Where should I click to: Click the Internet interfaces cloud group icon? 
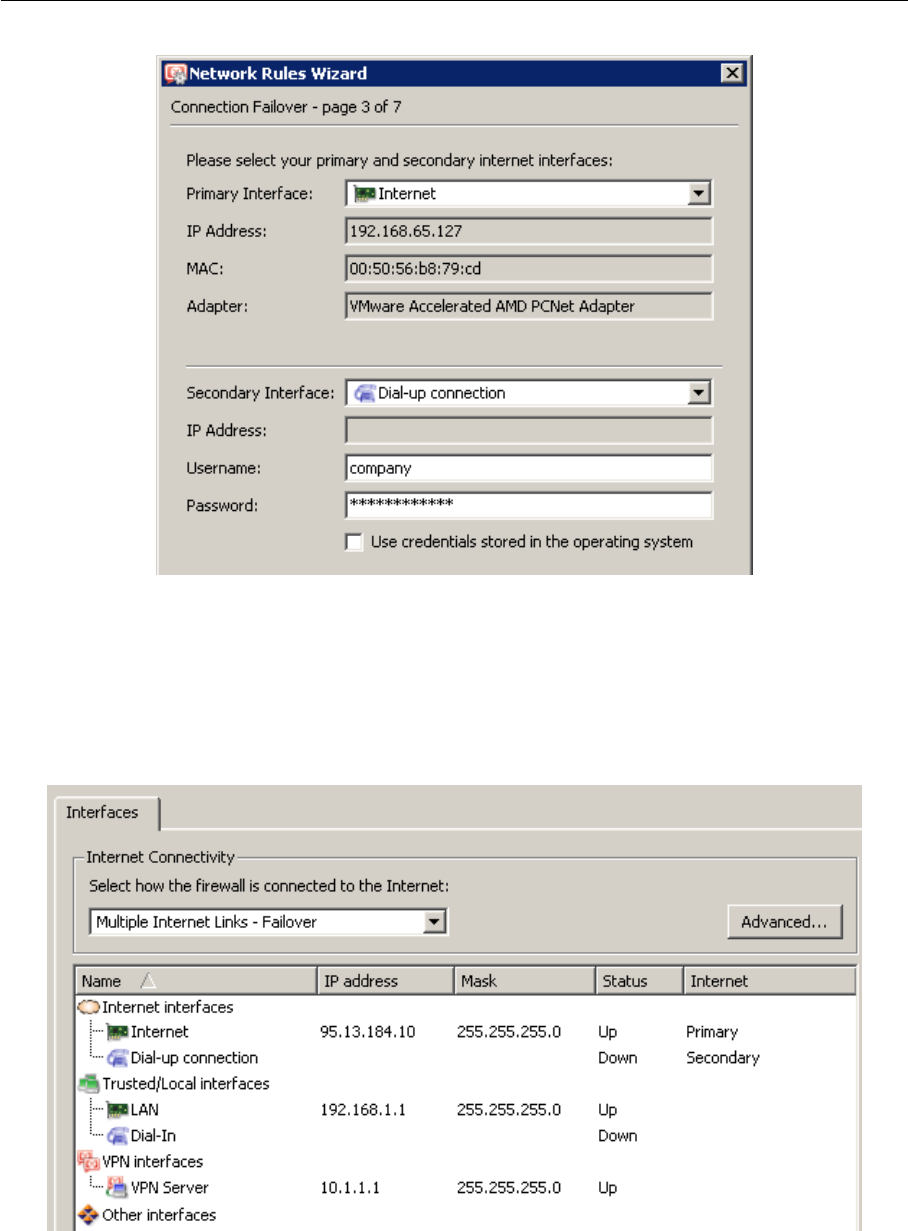click(x=89, y=1007)
